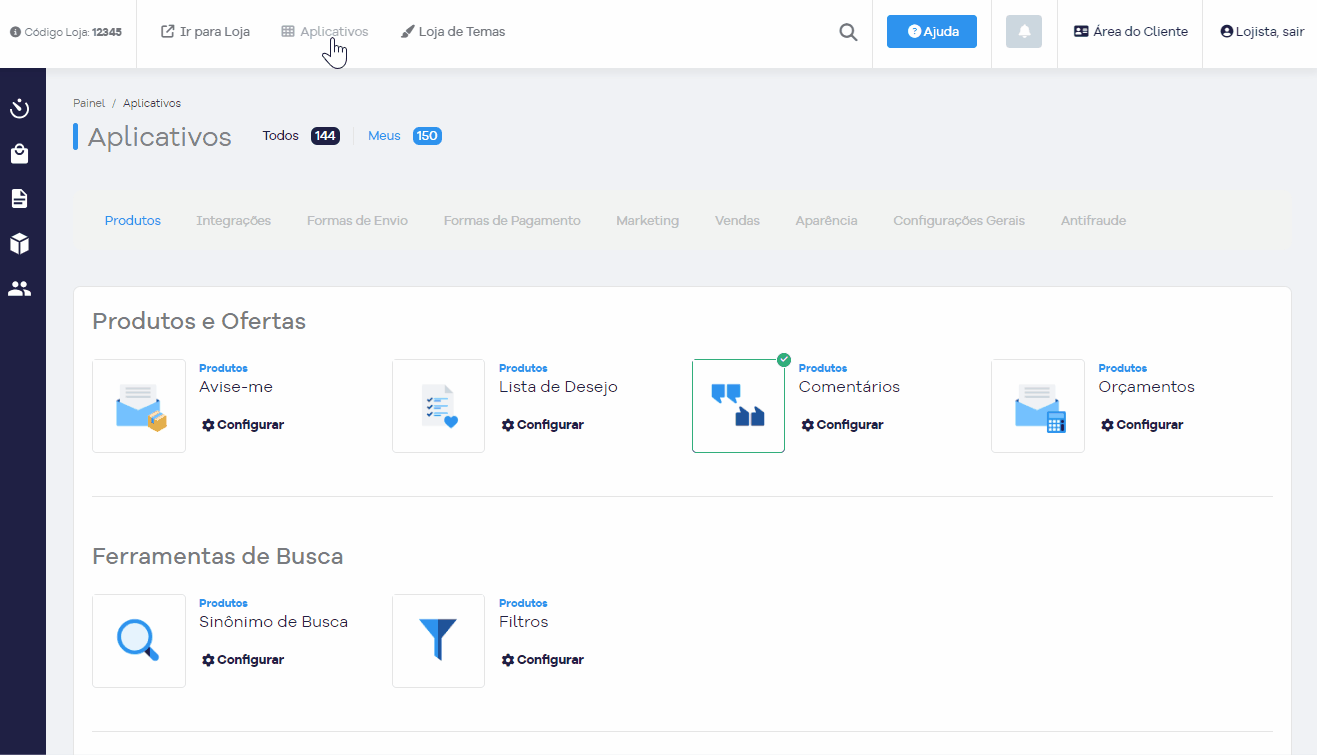Screen dimensions: 1317x755
Task: Switch to the Vendas tab
Action: 737,221
